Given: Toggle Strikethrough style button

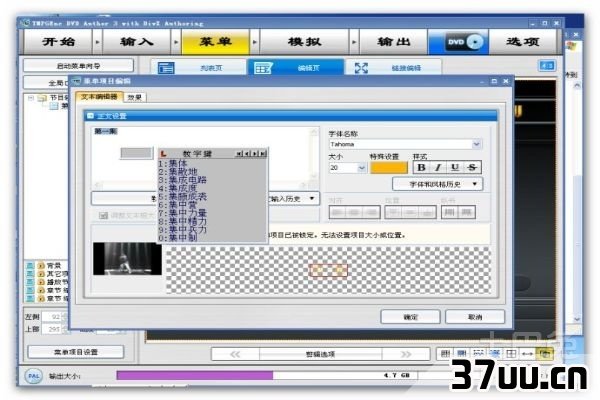Looking at the screenshot, I should pos(472,168).
